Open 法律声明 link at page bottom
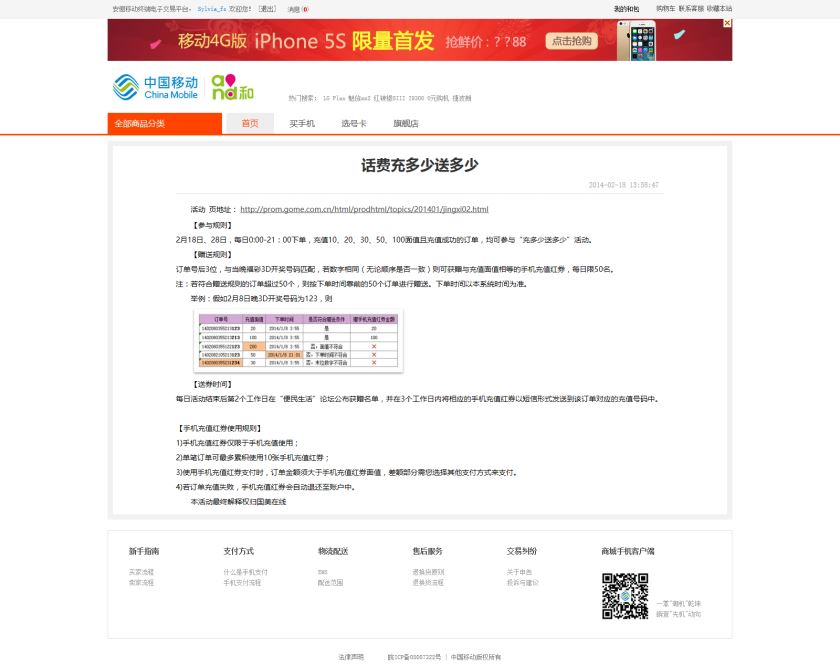The height and width of the screenshot is (666, 840). (351, 657)
